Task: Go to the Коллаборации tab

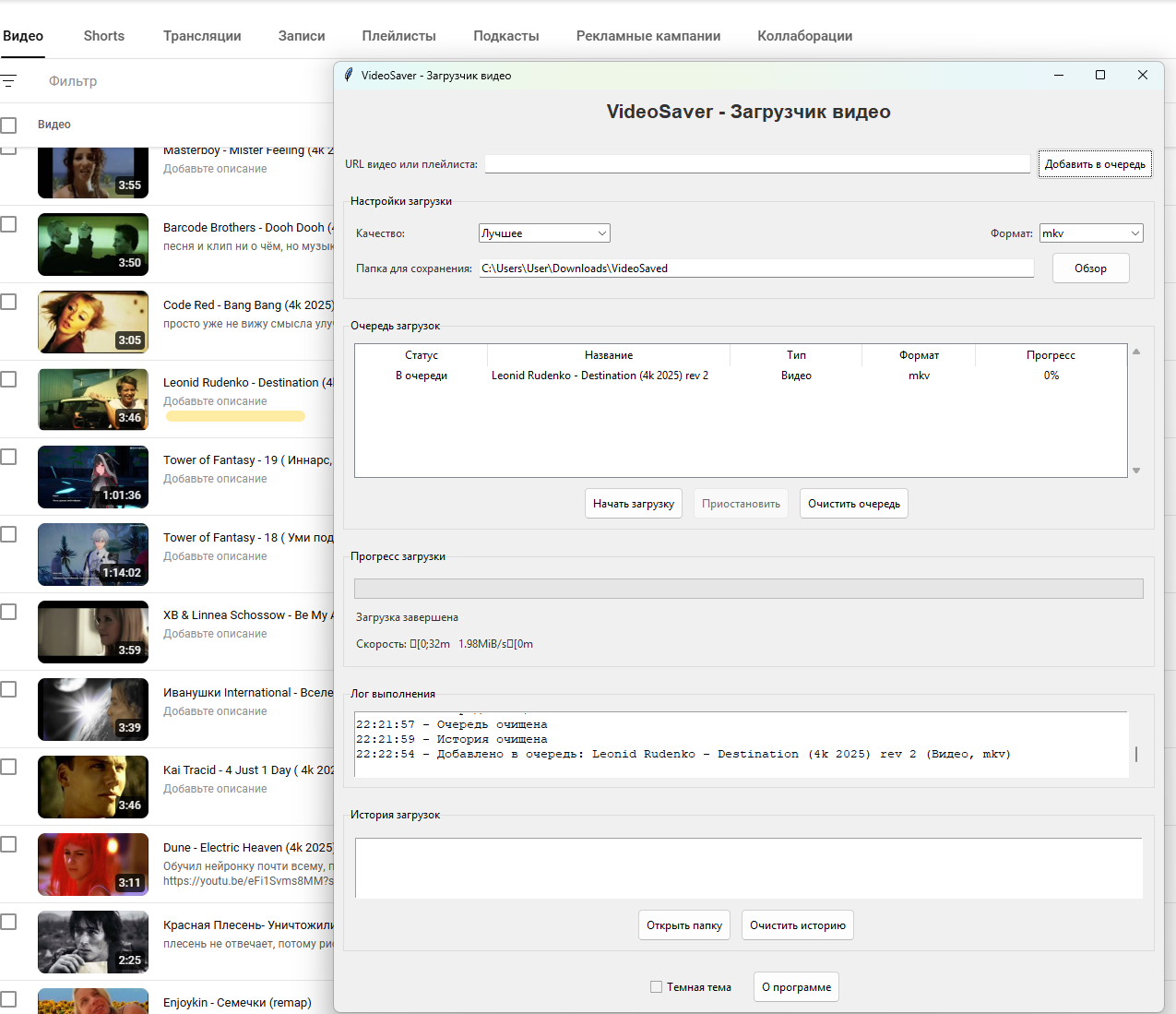Action: 805,36
